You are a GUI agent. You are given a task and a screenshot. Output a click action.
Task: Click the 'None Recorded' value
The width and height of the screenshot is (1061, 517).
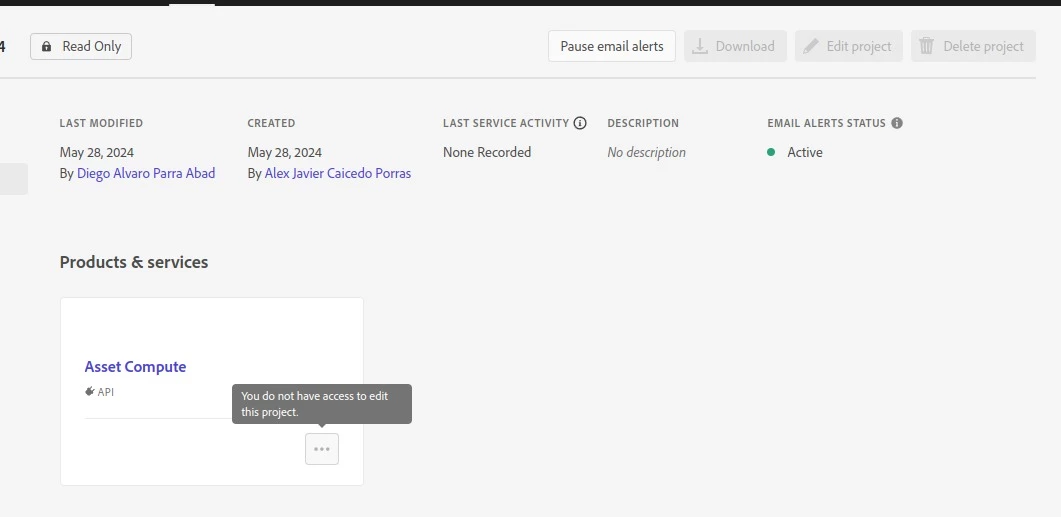487,152
